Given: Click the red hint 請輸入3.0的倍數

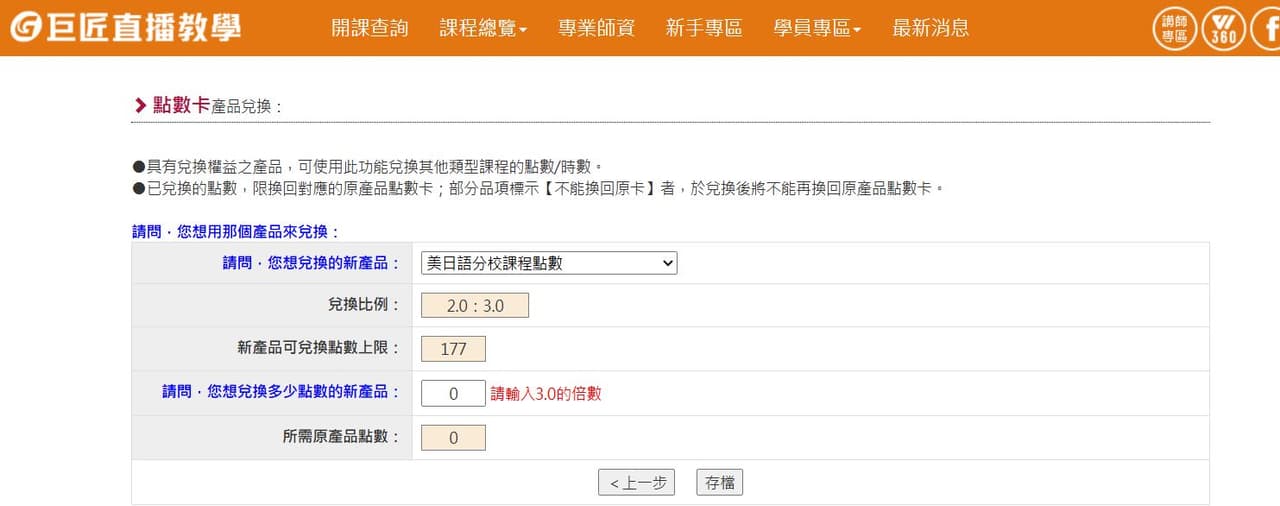Looking at the screenshot, I should pyautogui.click(x=546, y=394).
